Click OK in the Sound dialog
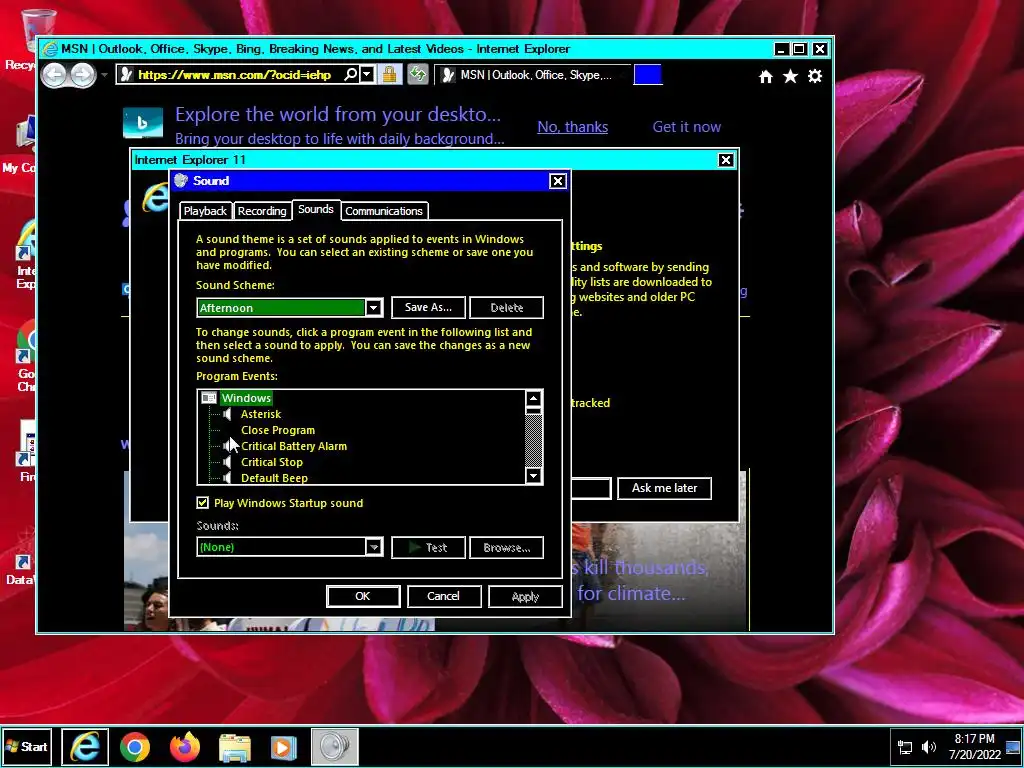 [x=363, y=596]
